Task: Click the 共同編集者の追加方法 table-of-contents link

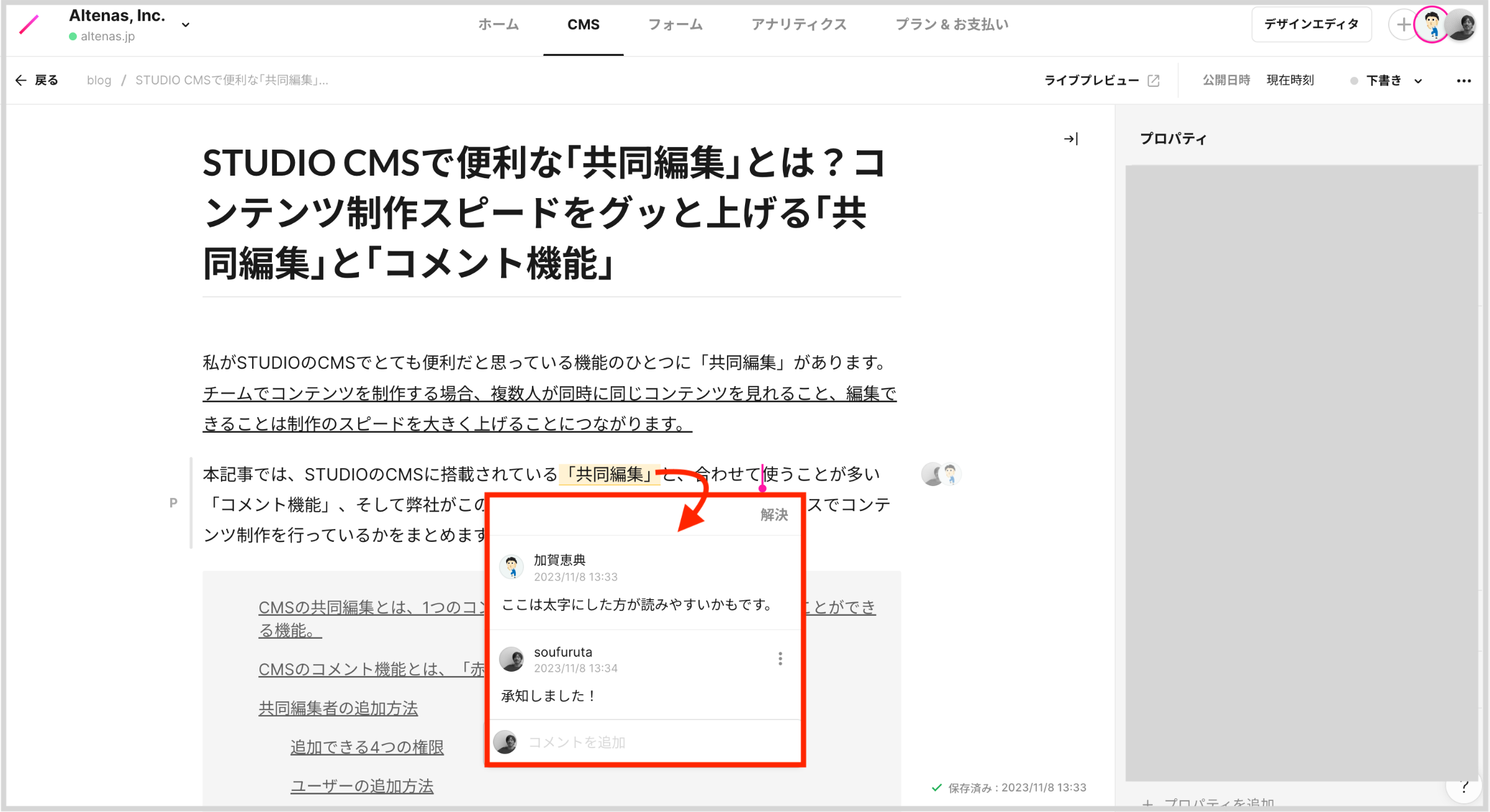Action: pos(338,708)
